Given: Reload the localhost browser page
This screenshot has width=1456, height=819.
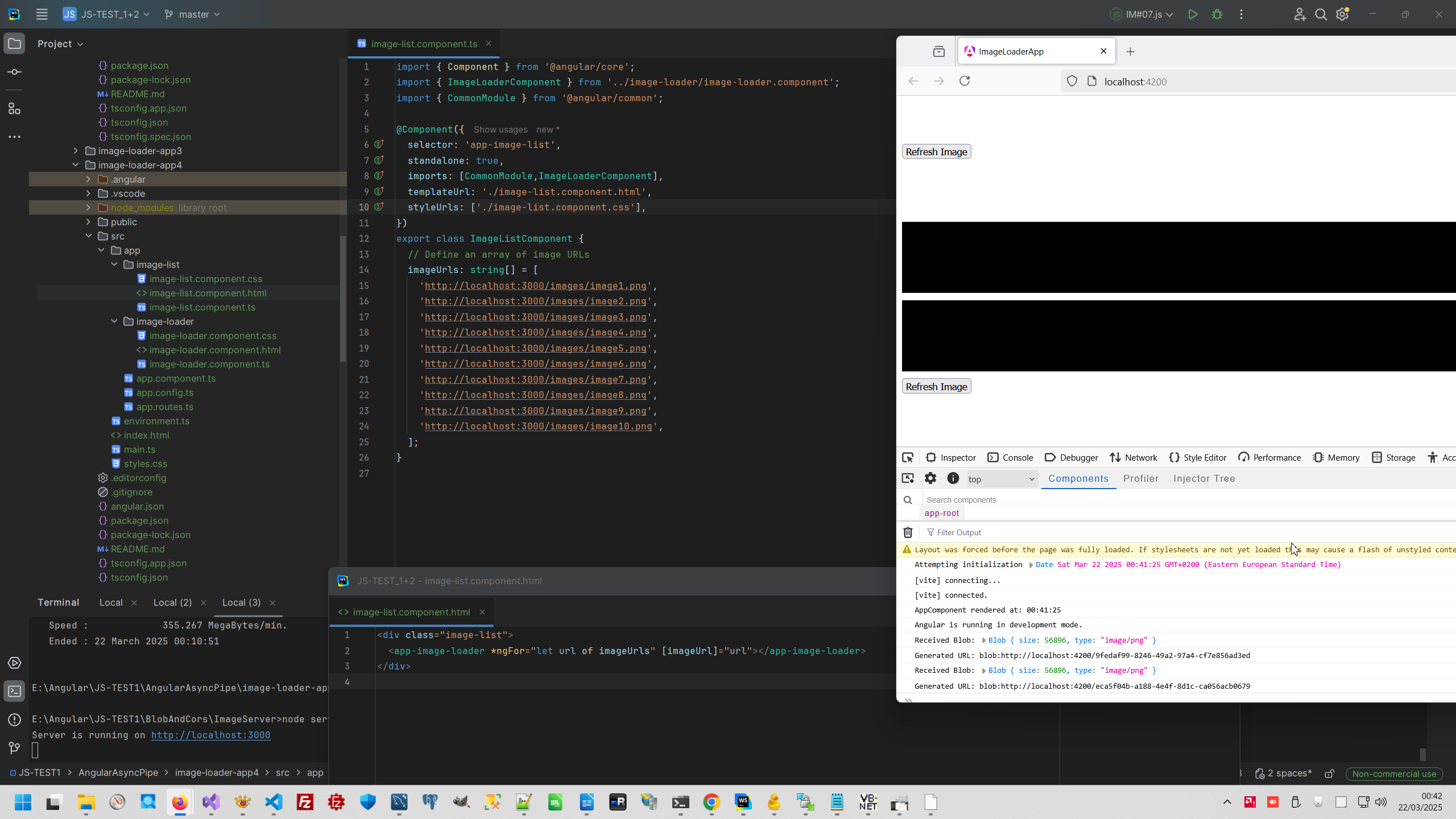Looking at the screenshot, I should click(x=965, y=81).
